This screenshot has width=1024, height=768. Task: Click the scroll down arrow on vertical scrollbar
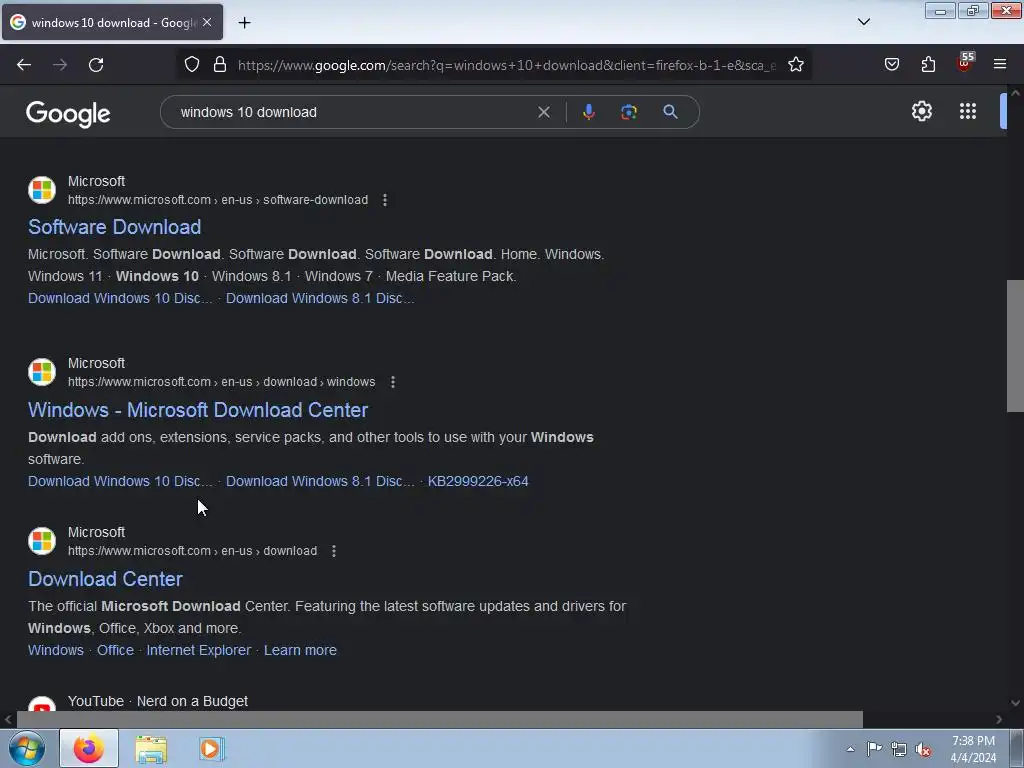coord(1015,703)
